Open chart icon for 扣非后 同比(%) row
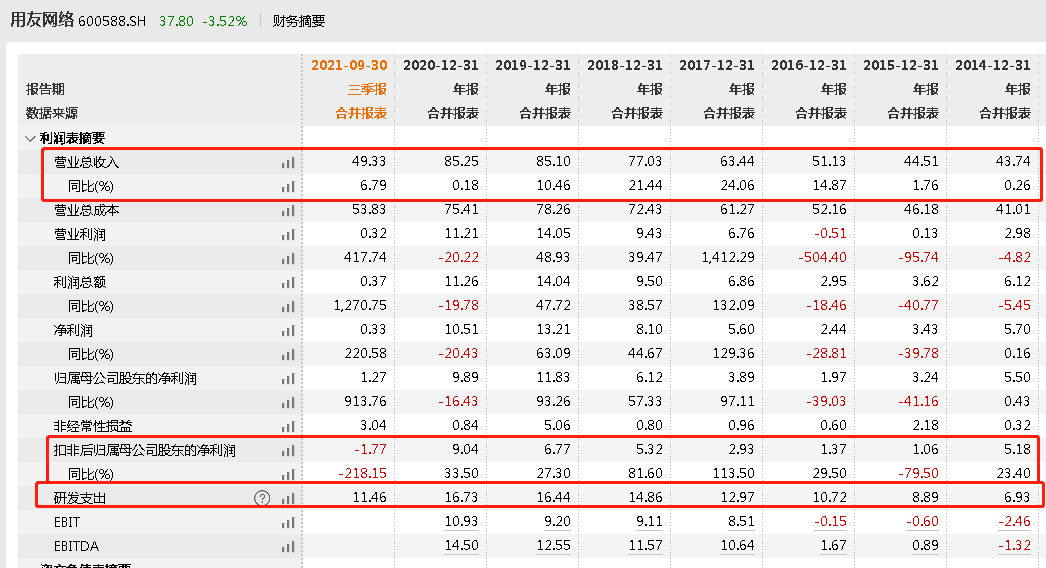1046x568 pixels. click(x=288, y=475)
